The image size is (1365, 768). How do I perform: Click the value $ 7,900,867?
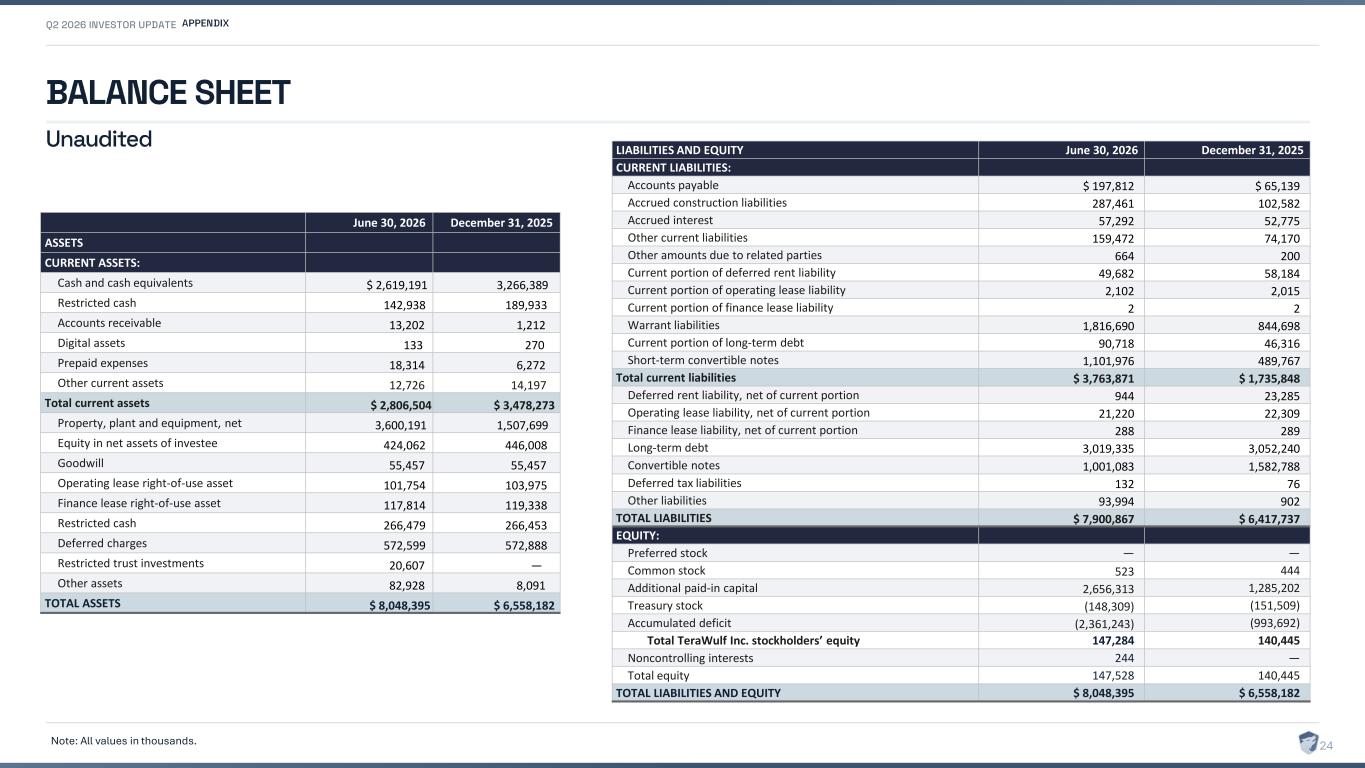click(x=1102, y=519)
